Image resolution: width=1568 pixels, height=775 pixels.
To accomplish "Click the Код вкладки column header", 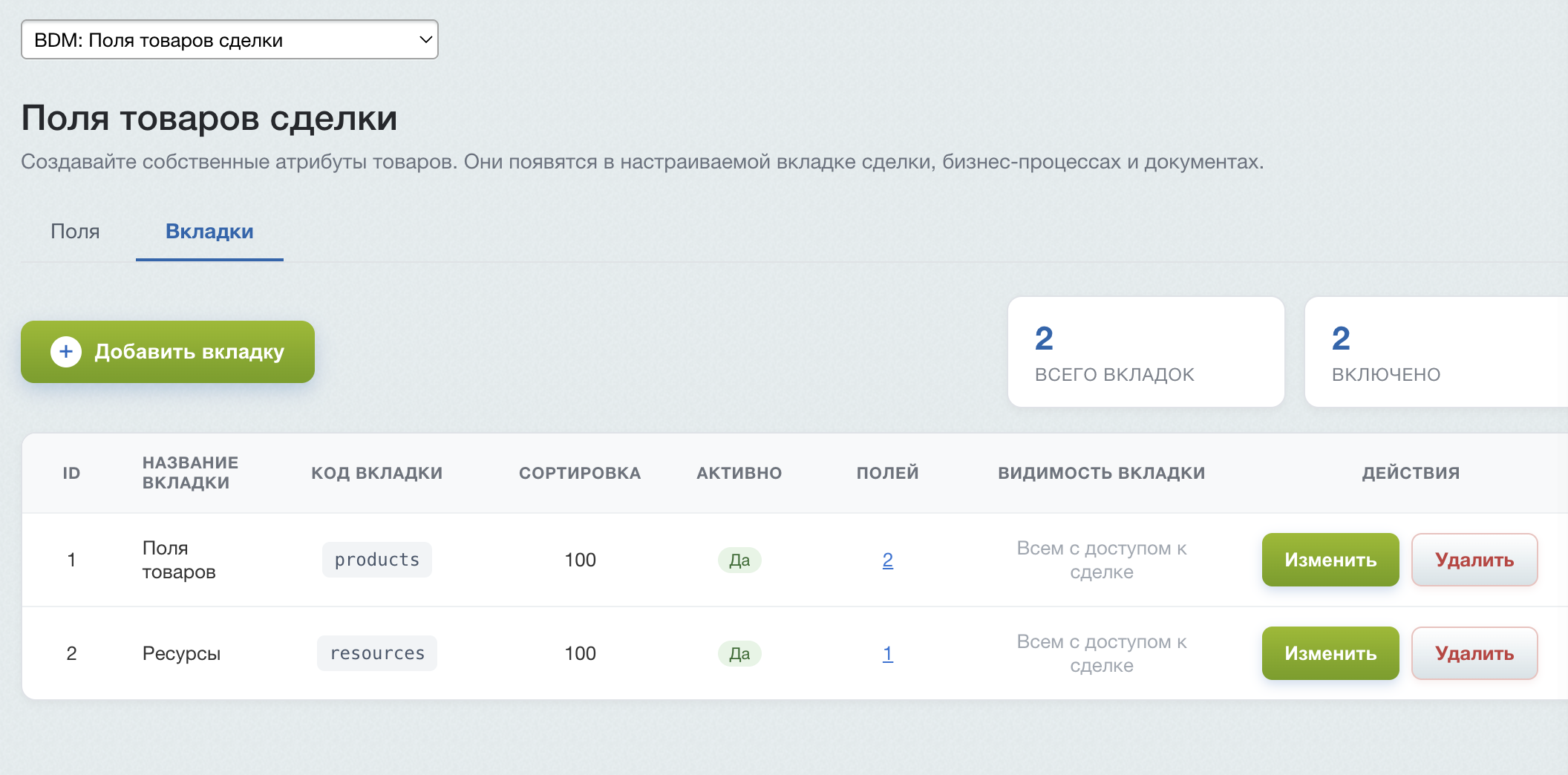I will tap(377, 473).
